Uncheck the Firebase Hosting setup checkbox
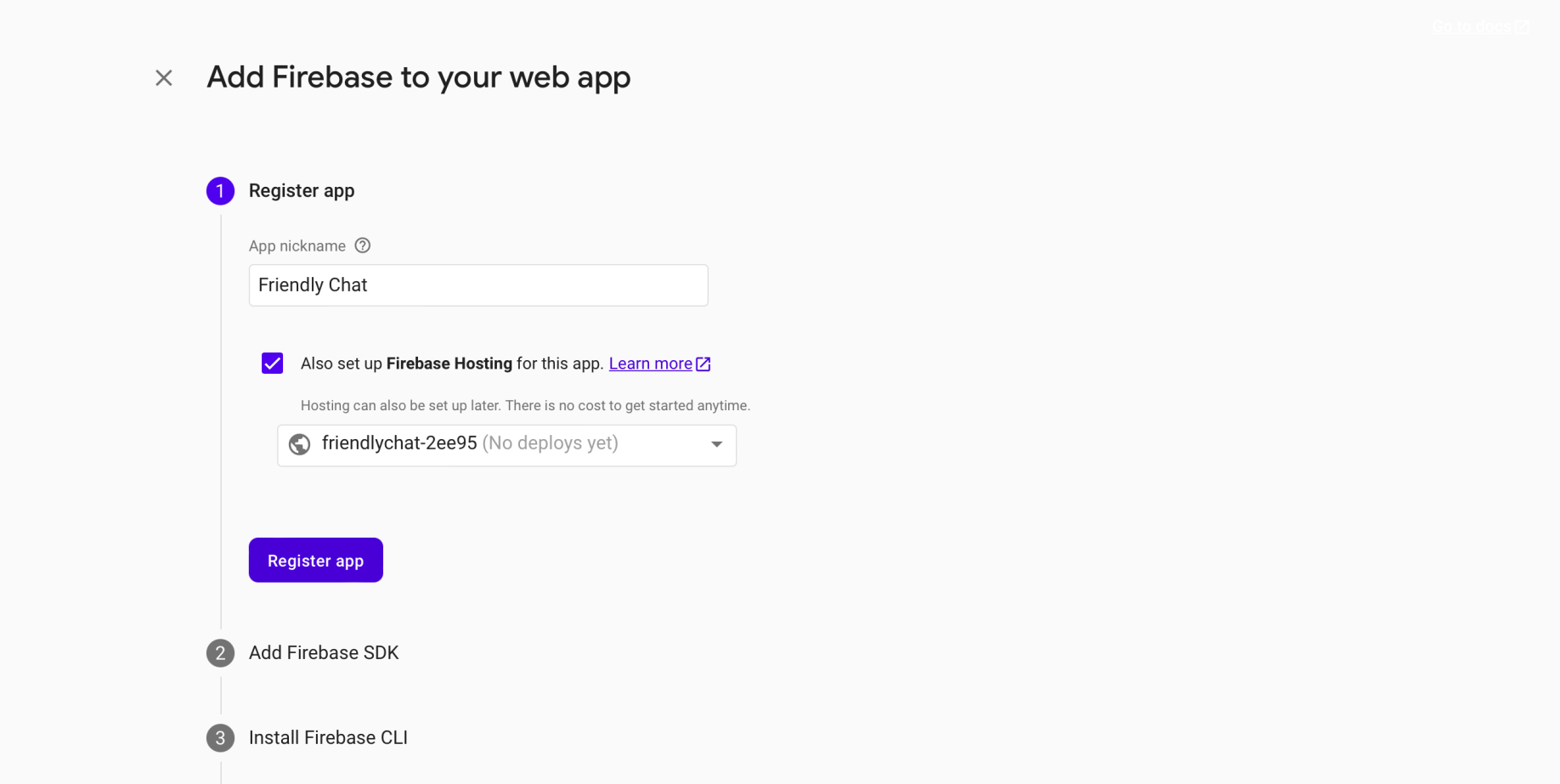1560x784 pixels. point(273,364)
